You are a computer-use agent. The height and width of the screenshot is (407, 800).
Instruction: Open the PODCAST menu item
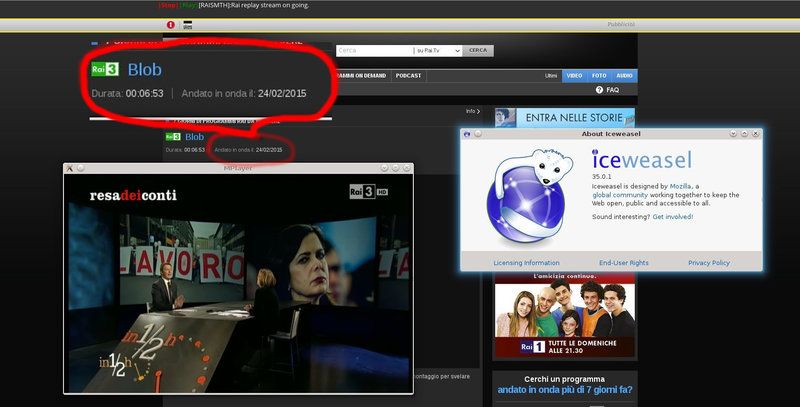click(408, 75)
